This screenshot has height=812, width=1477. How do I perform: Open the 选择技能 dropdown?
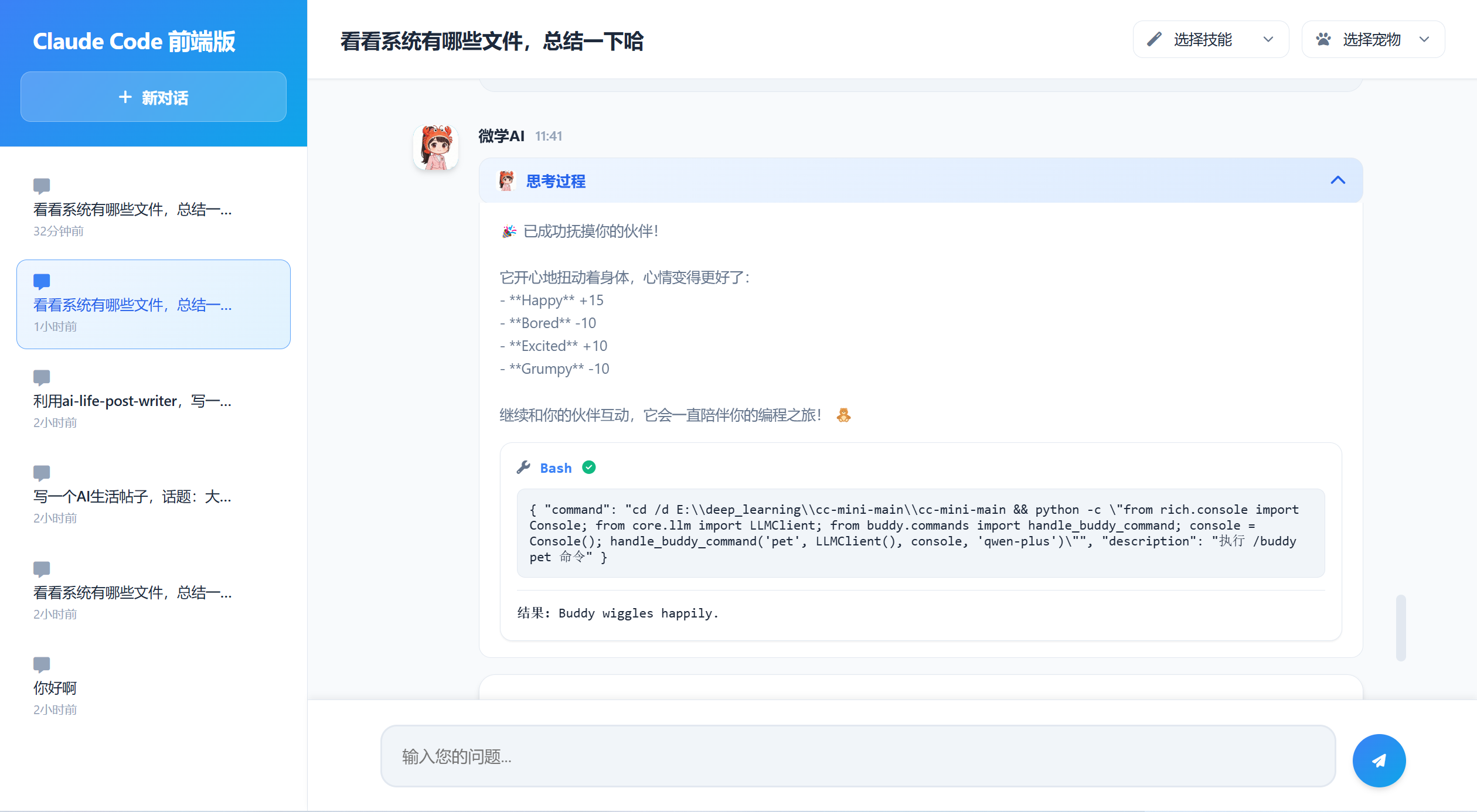1210,39
